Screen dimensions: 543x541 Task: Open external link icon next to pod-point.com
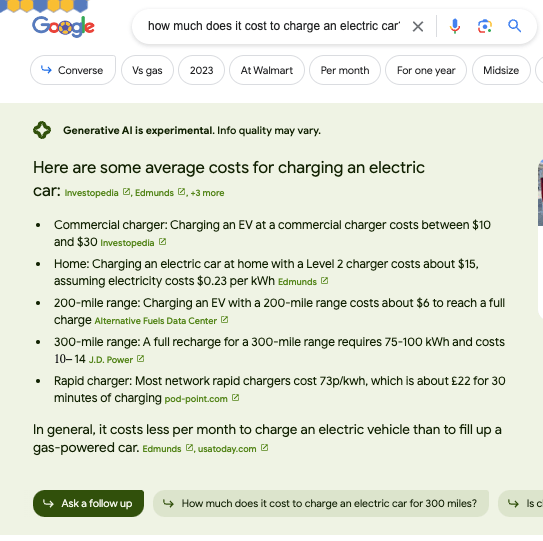pyautogui.click(x=235, y=398)
